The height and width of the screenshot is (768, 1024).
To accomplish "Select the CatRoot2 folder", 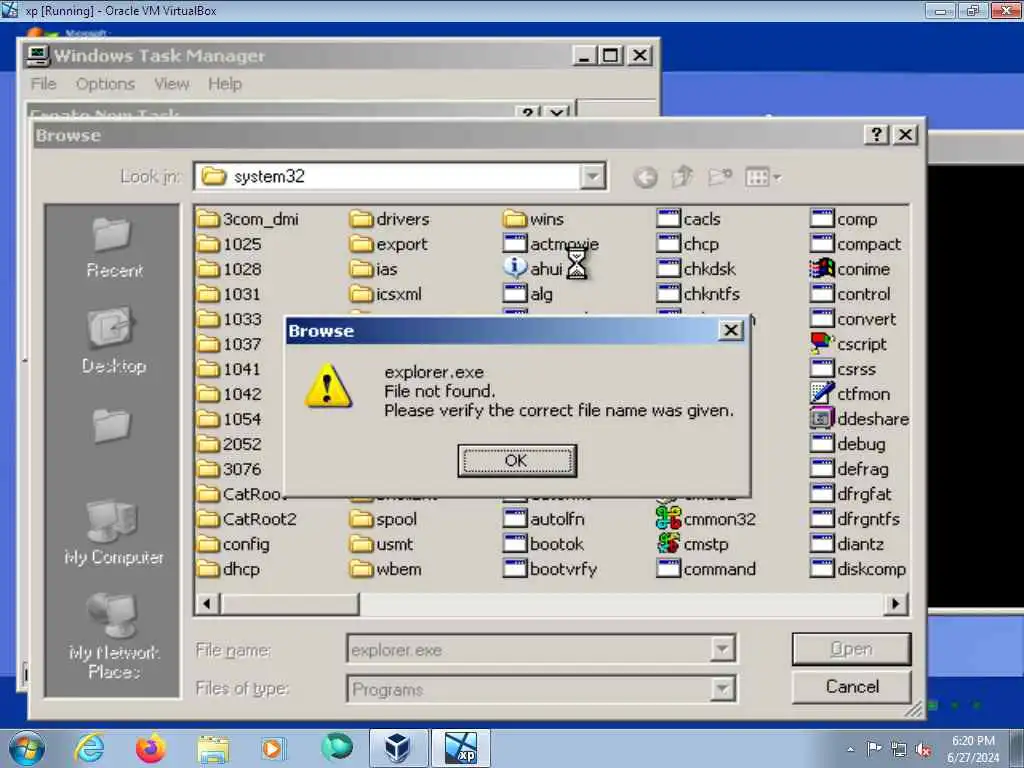I will [x=247, y=519].
